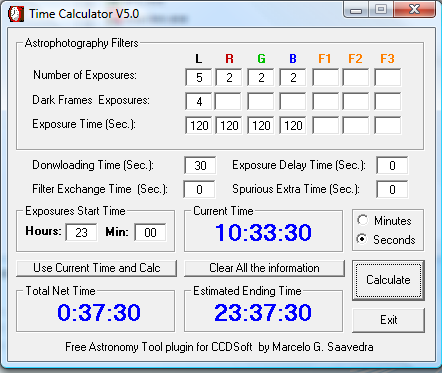The image size is (442, 373).
Task: Click the F3 Dark Frames Exposures field
Action: [x=388, y=101]
